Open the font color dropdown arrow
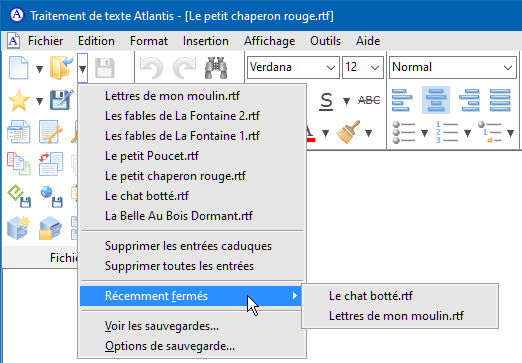Screen dimensions: 522x363 click(326, 133)
